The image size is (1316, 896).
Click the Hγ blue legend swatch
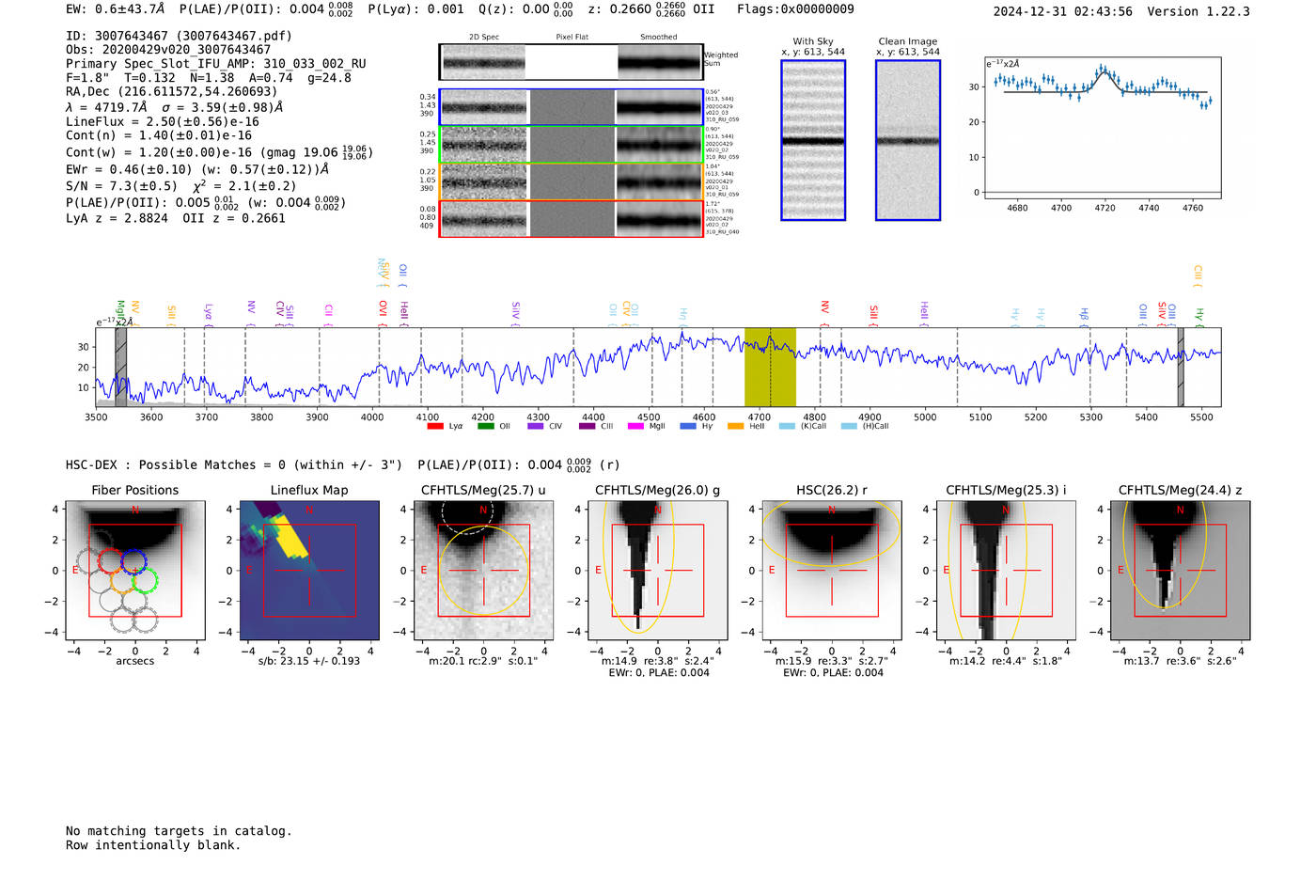pos(688,426)
